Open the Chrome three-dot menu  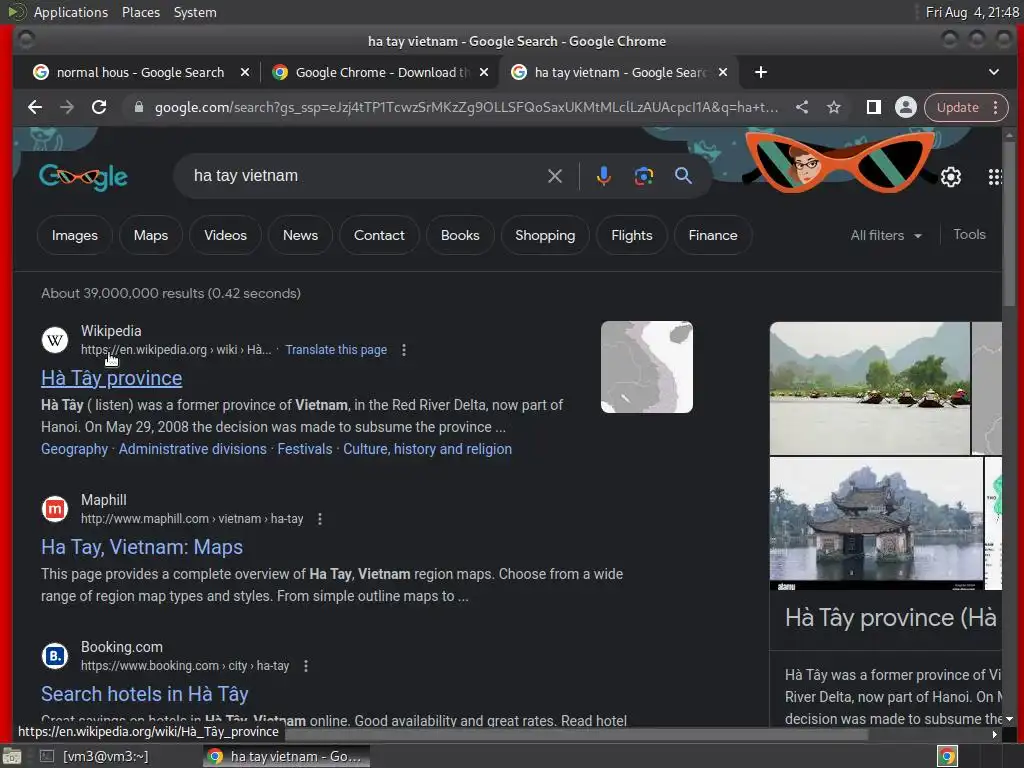pos(995,107)
